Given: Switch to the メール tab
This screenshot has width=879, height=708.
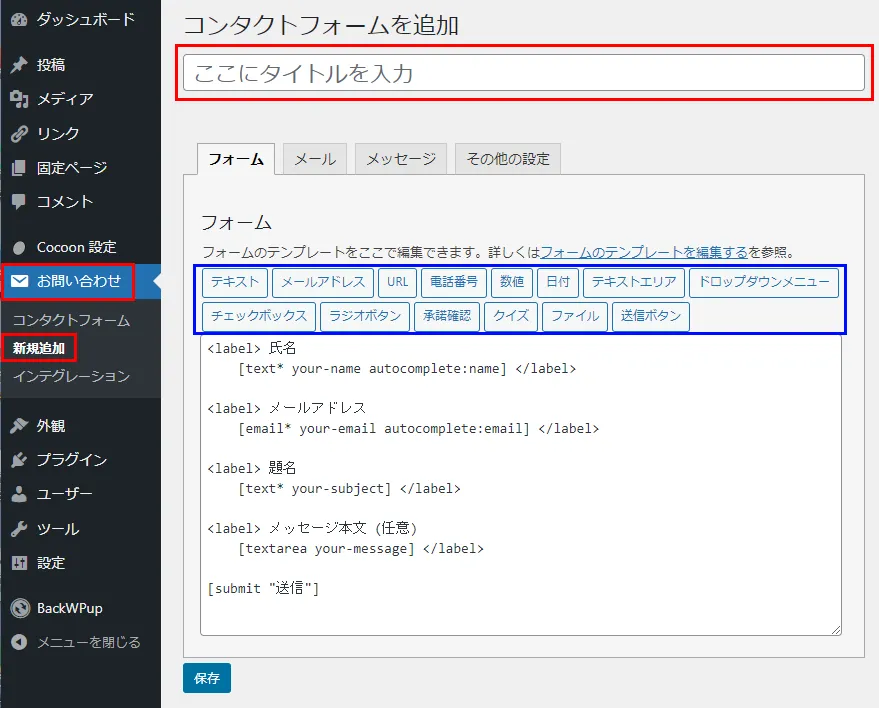Looking at the screenshot, I should [315, 159].
